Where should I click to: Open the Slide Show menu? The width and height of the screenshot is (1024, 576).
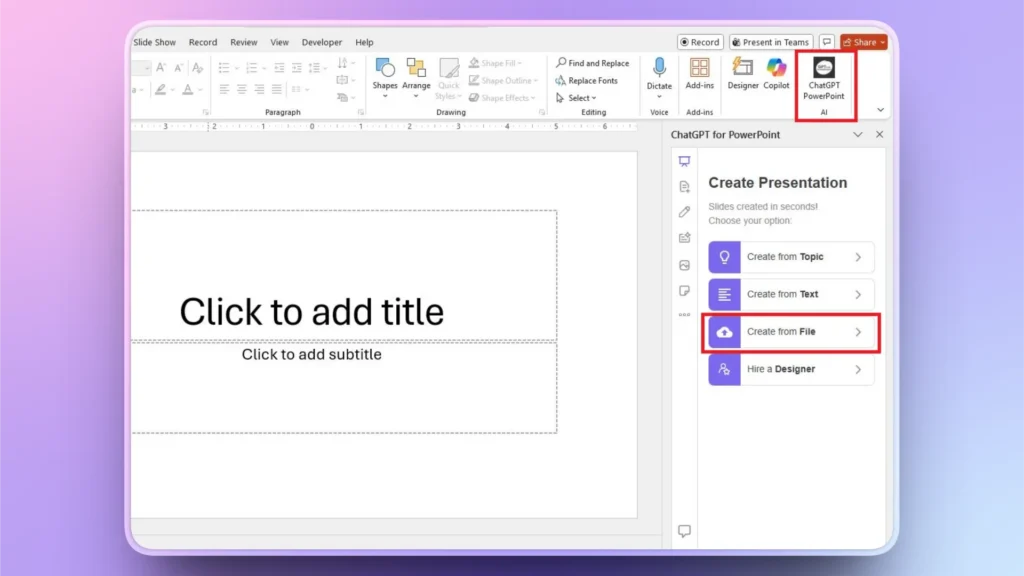[154, 42]
